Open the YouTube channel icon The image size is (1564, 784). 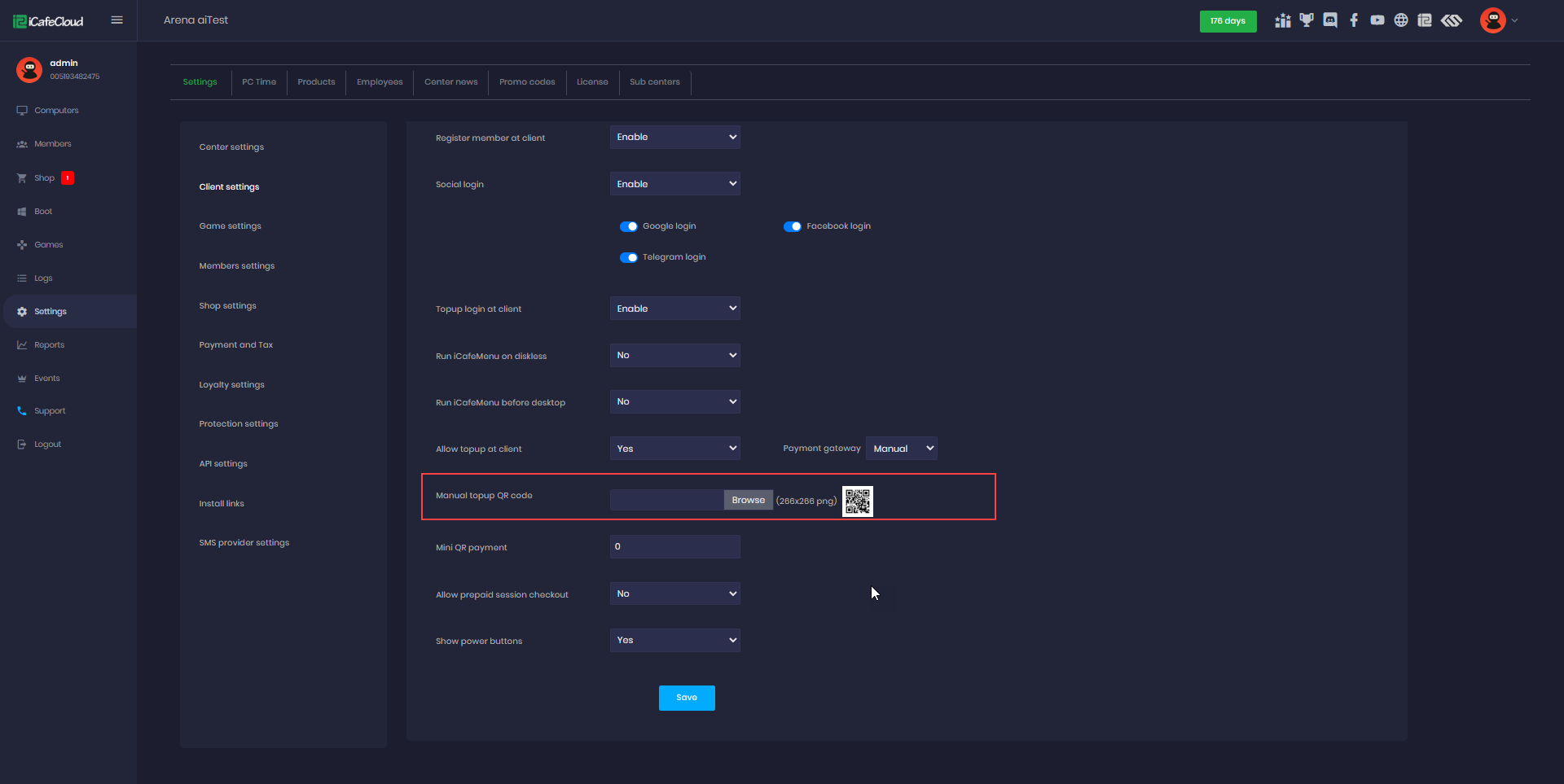point(1377,20)
